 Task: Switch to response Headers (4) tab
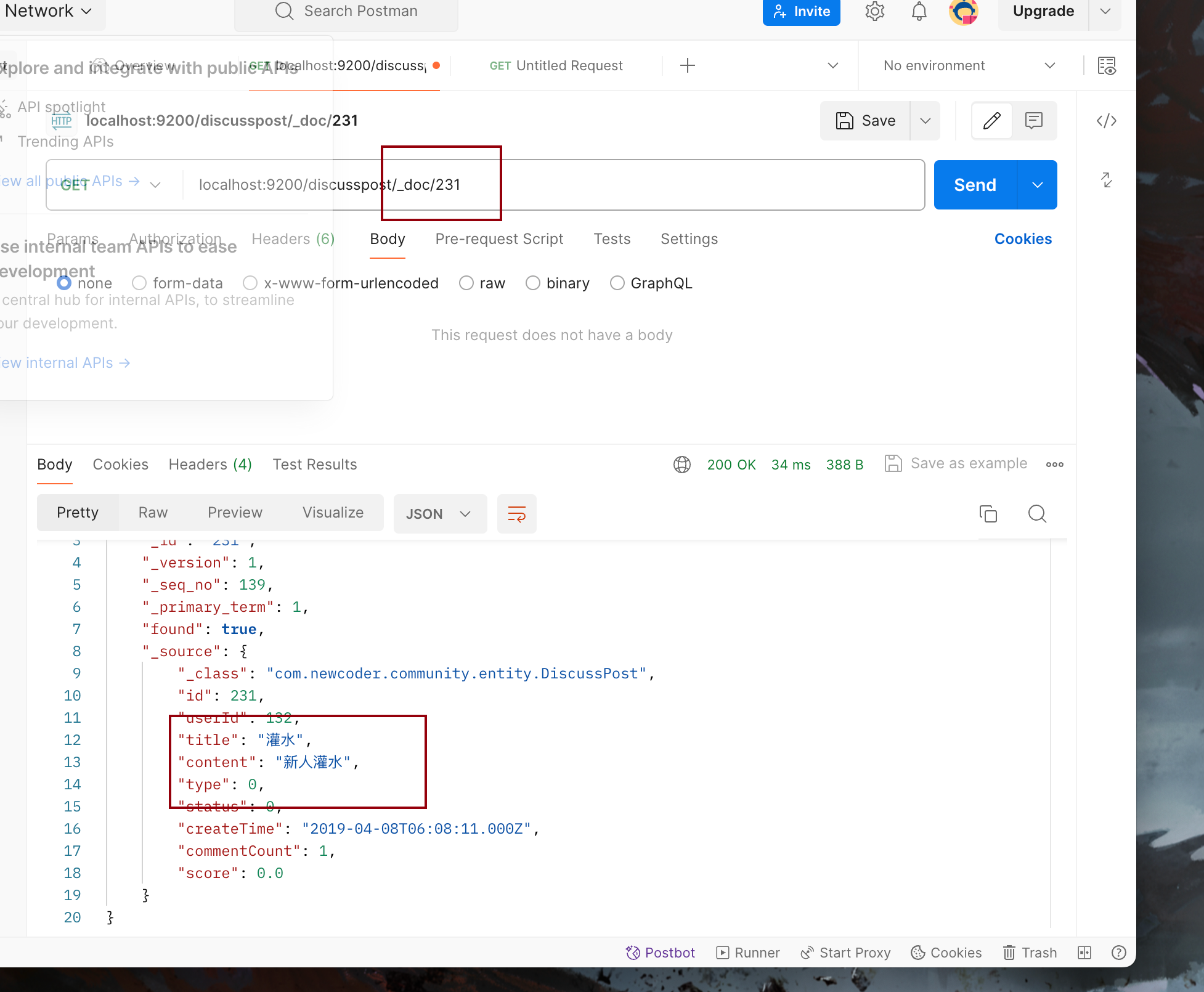pyautogui.click(x=210, y=465)
